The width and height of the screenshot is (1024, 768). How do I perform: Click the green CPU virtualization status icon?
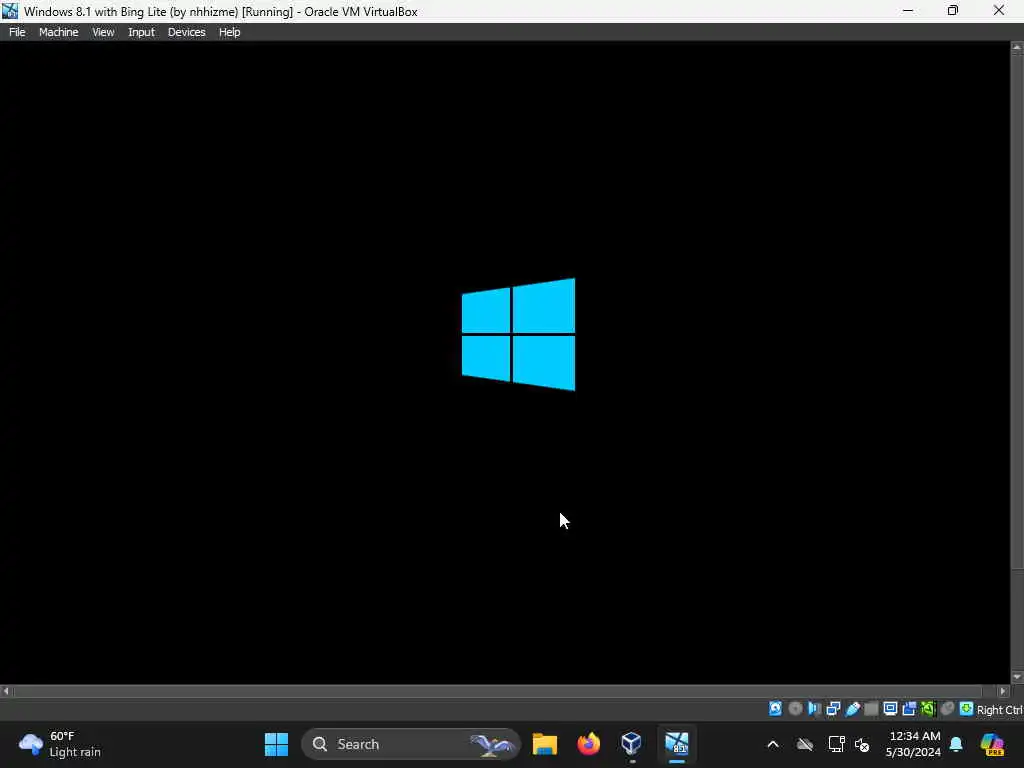point(928,709)
